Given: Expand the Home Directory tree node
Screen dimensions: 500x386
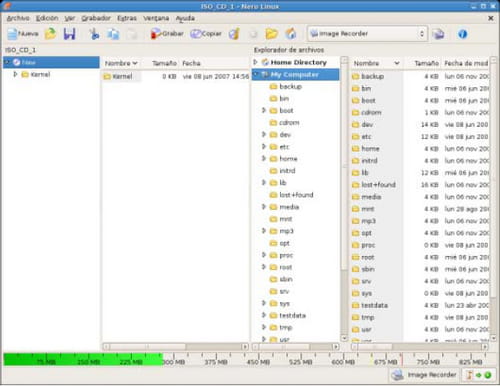Looking at the screenshot, I should coord(255,62).
